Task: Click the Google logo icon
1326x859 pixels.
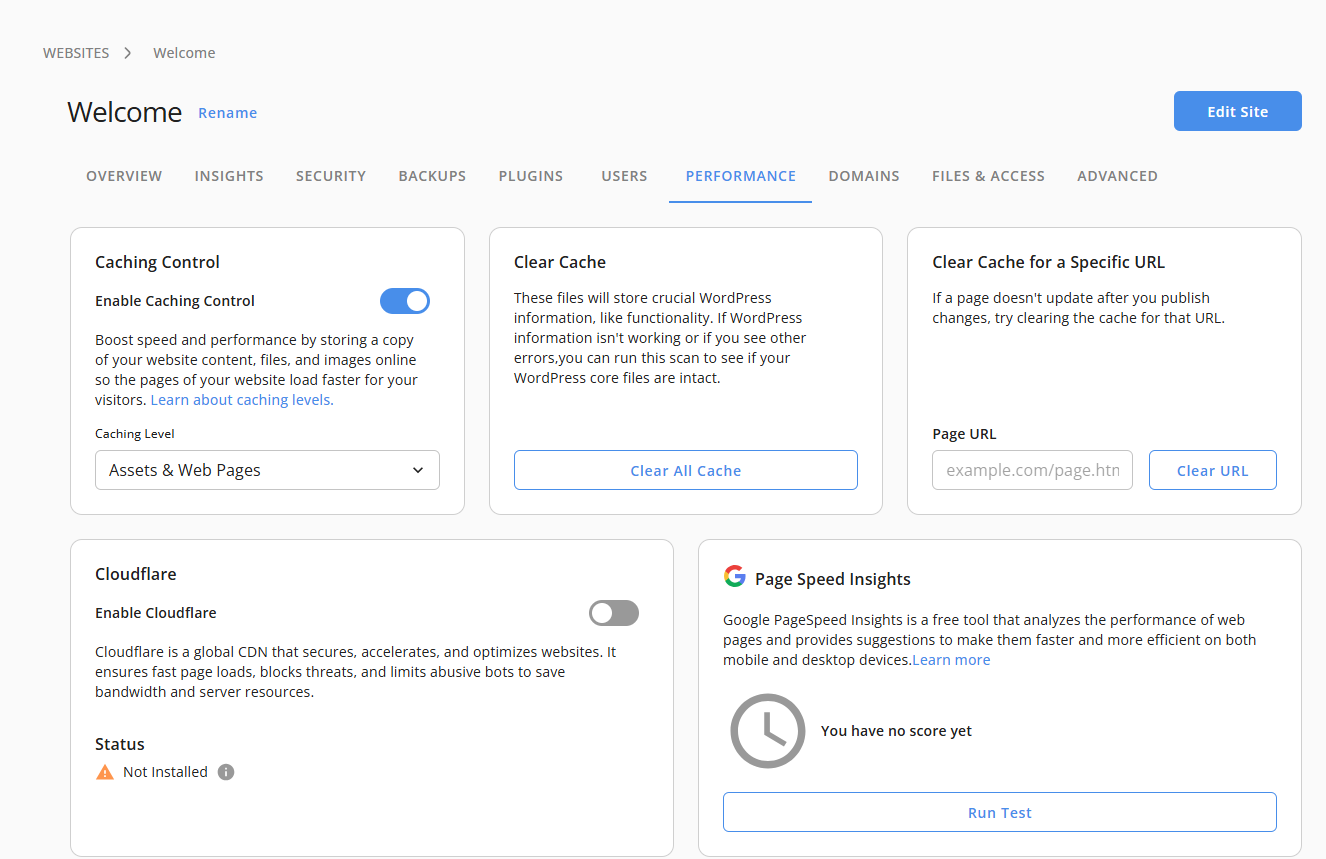Action: pyautogui.click(x=735, y=577)
